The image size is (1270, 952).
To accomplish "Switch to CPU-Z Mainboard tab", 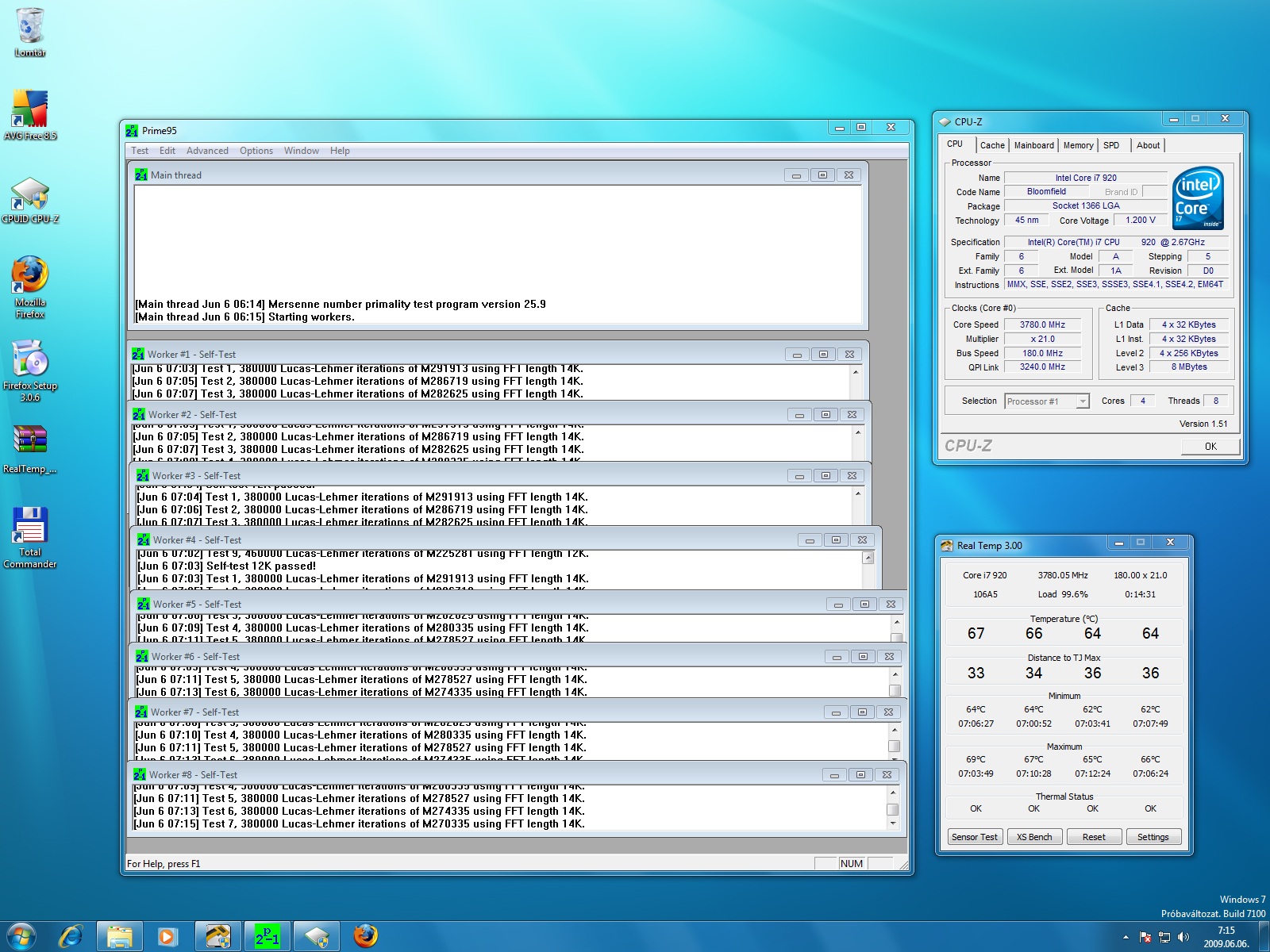I will tap(1034, 145).
